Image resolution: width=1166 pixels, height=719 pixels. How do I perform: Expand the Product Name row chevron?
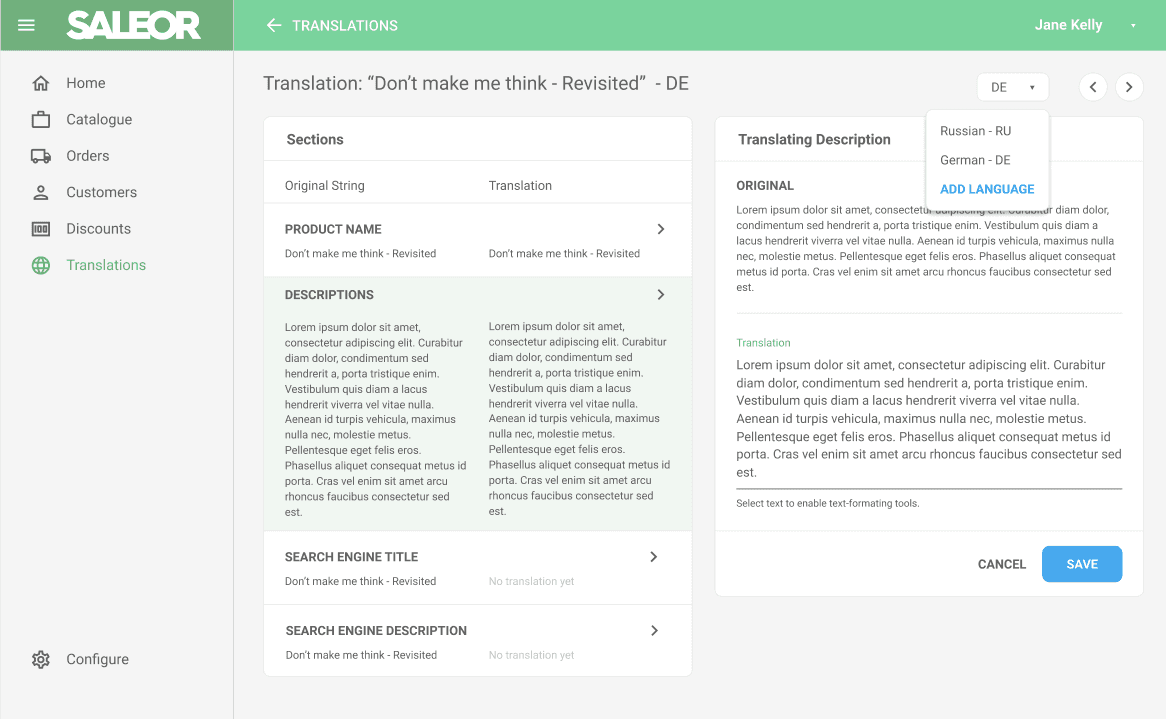pos(660,229)
